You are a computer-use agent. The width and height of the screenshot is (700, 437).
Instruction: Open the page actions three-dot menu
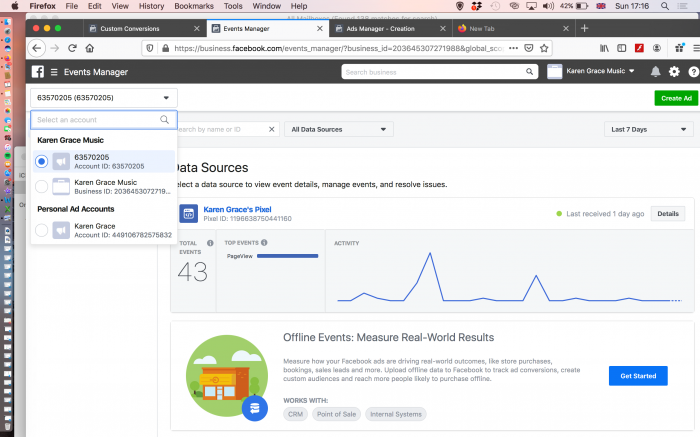513,48
